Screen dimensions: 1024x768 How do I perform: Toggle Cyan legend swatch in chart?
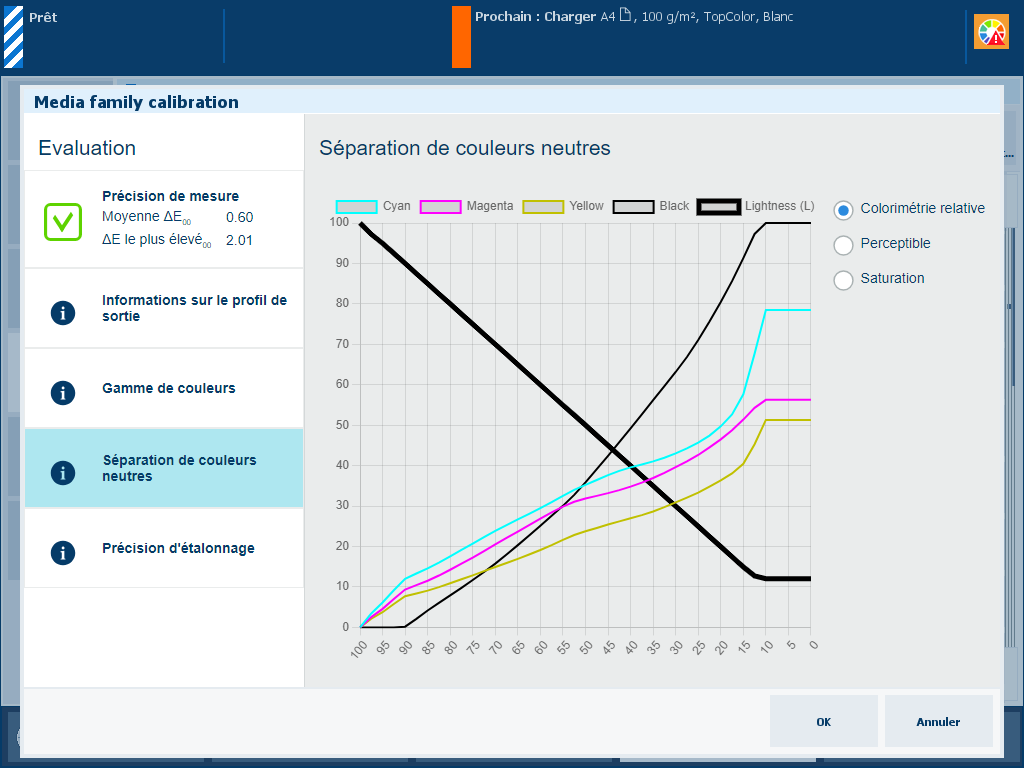tap(356, 207)
